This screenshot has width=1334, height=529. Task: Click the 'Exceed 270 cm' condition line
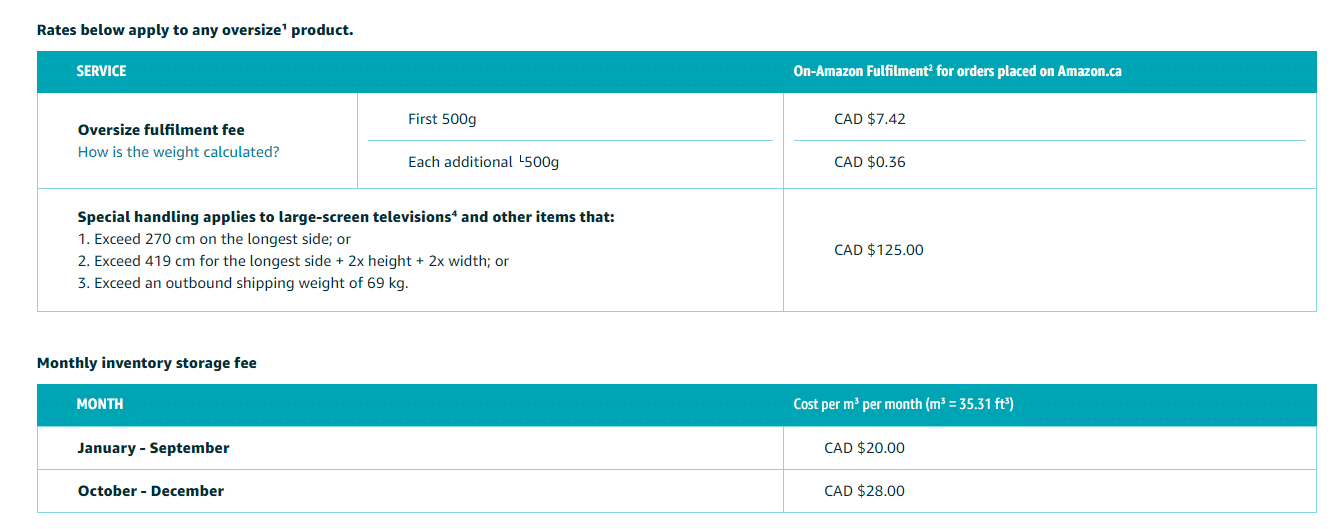pos(214,240)
